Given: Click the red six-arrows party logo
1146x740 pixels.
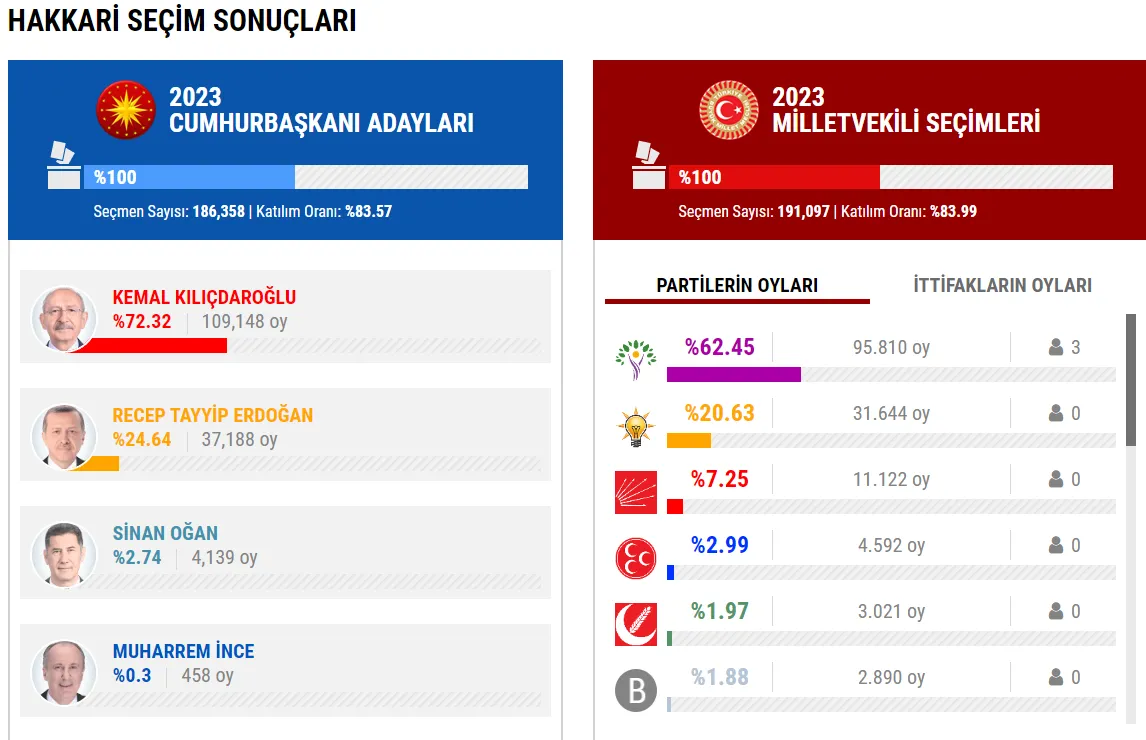Looking at the screenshot, I should coord(635,492).
